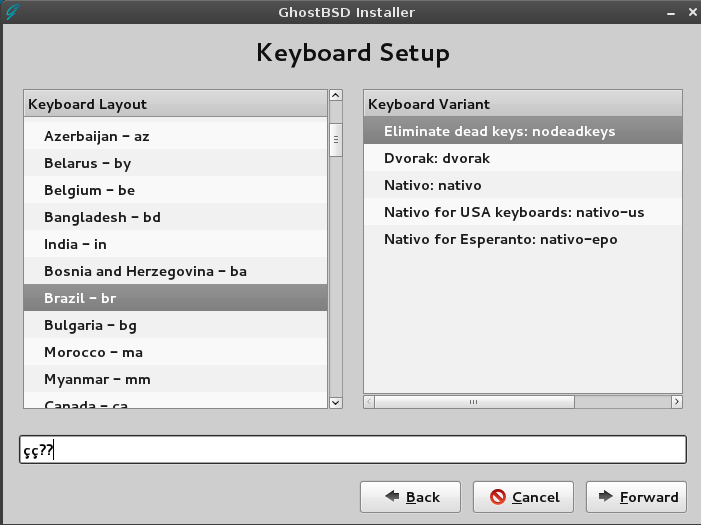Choose Myanmar - mm layout
The width and height of the screenshot is (701, 525).
(176, 379)
